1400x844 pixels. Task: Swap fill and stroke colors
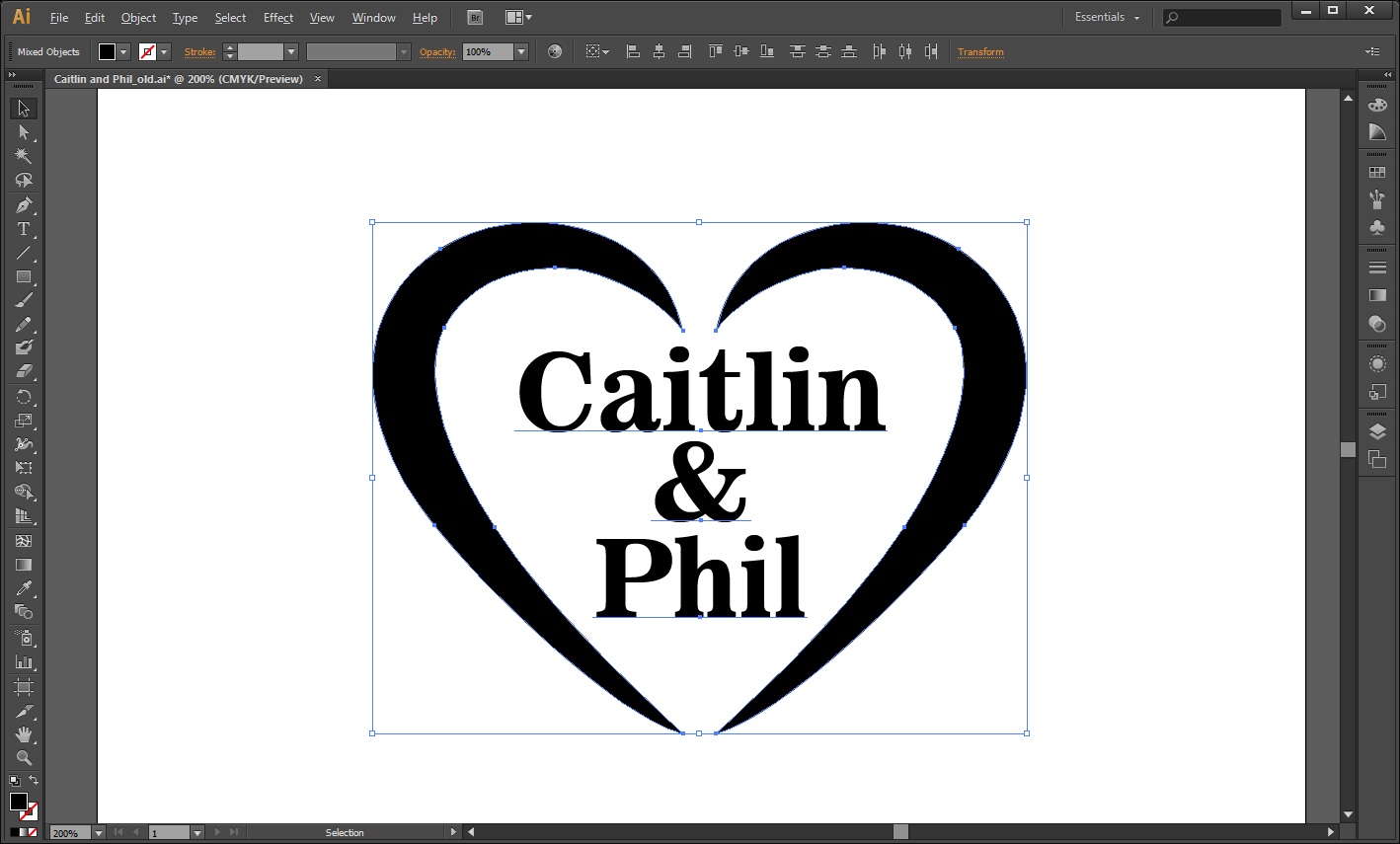tap(34, 781)
